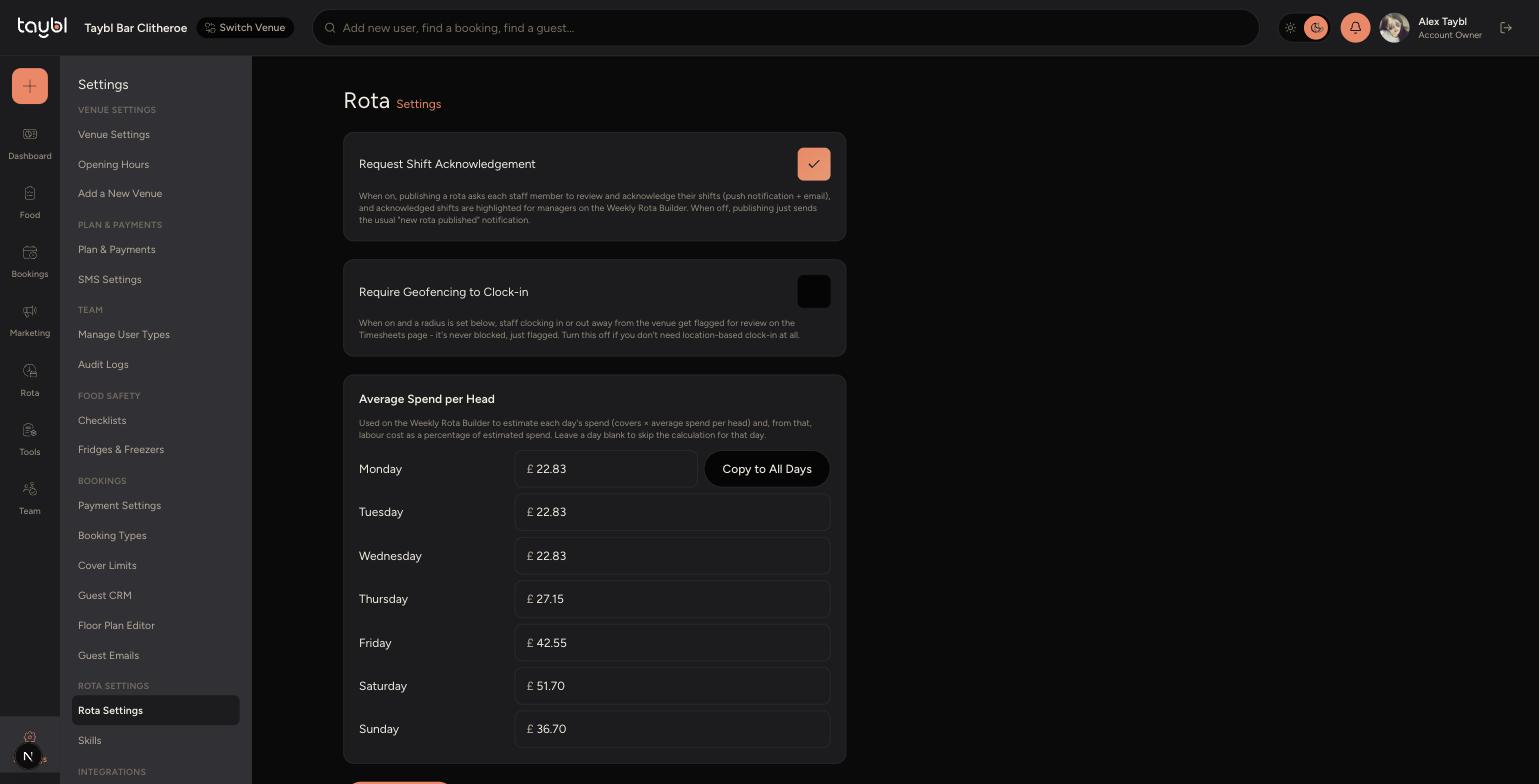Focus the global search bar
The image size is (1539, 784).
[x=785, y=28]
